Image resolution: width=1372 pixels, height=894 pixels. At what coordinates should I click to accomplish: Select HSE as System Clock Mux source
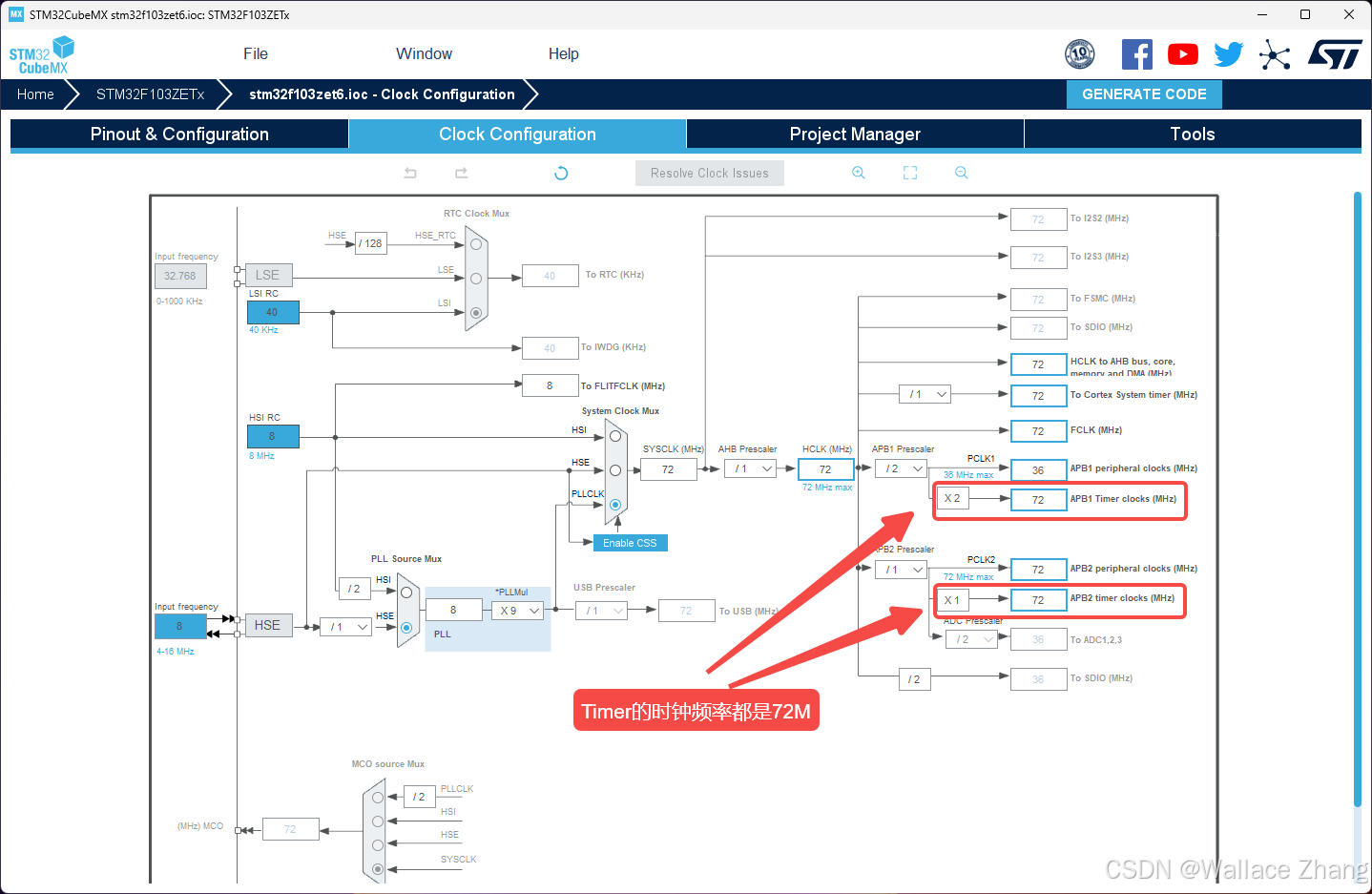pos(615,470)
